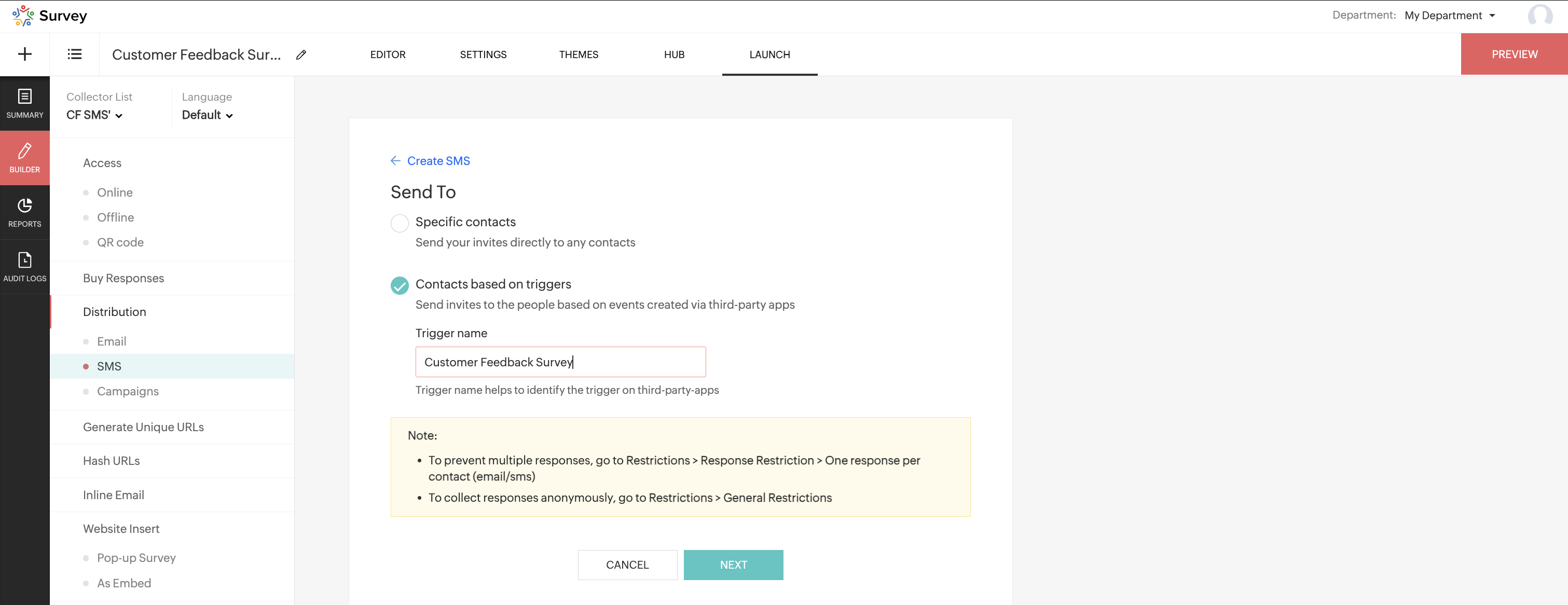Open Campaigns under Distribution

coord(128,391)
